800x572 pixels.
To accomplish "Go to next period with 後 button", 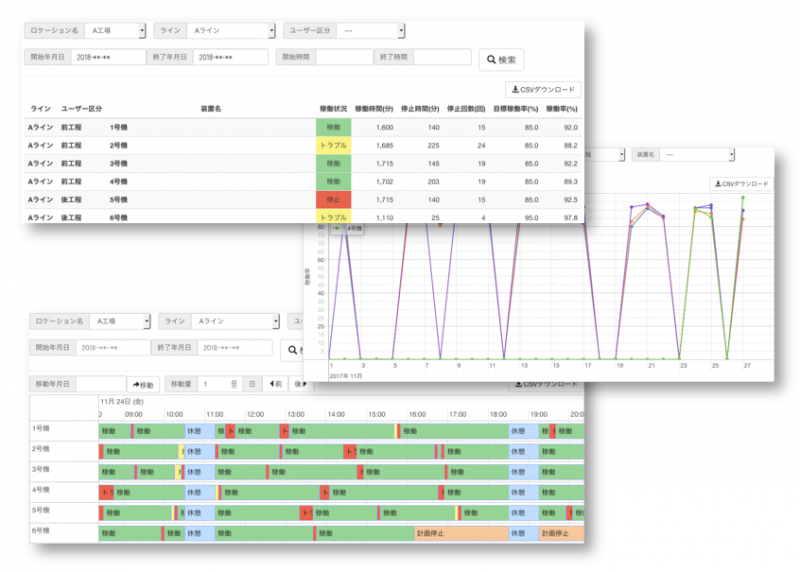I will pyautogui.click(x=301, y=384).
